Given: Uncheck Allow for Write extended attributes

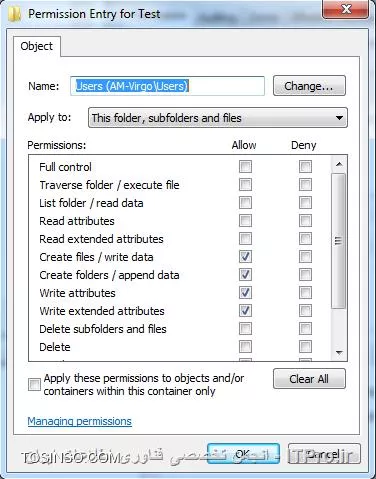Looking at the screenshot, I should pyautogui.click(x=245, y=311).
